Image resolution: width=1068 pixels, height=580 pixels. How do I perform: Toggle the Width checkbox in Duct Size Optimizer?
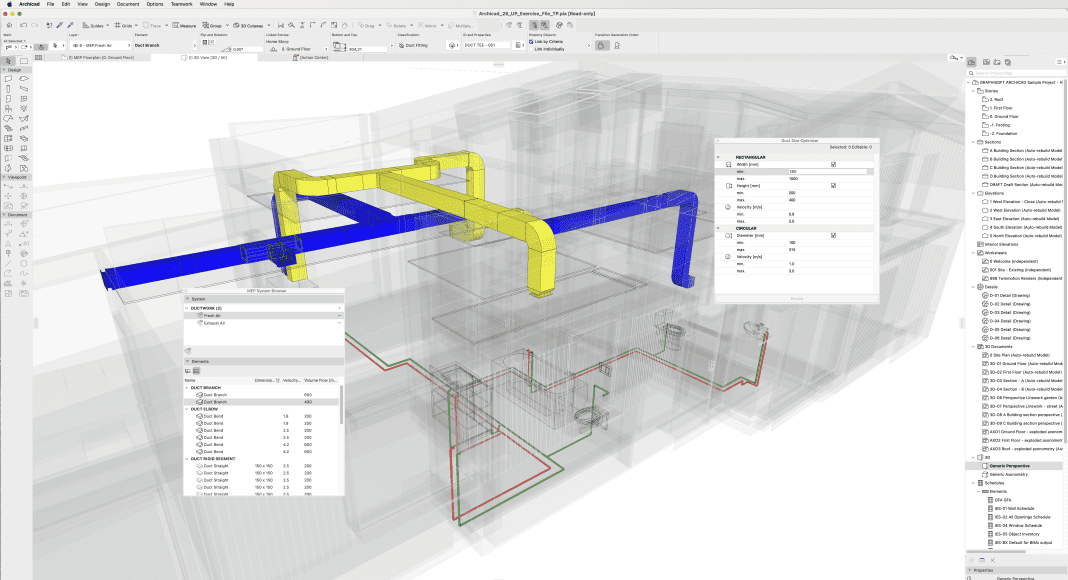click(x=833, y=164)
